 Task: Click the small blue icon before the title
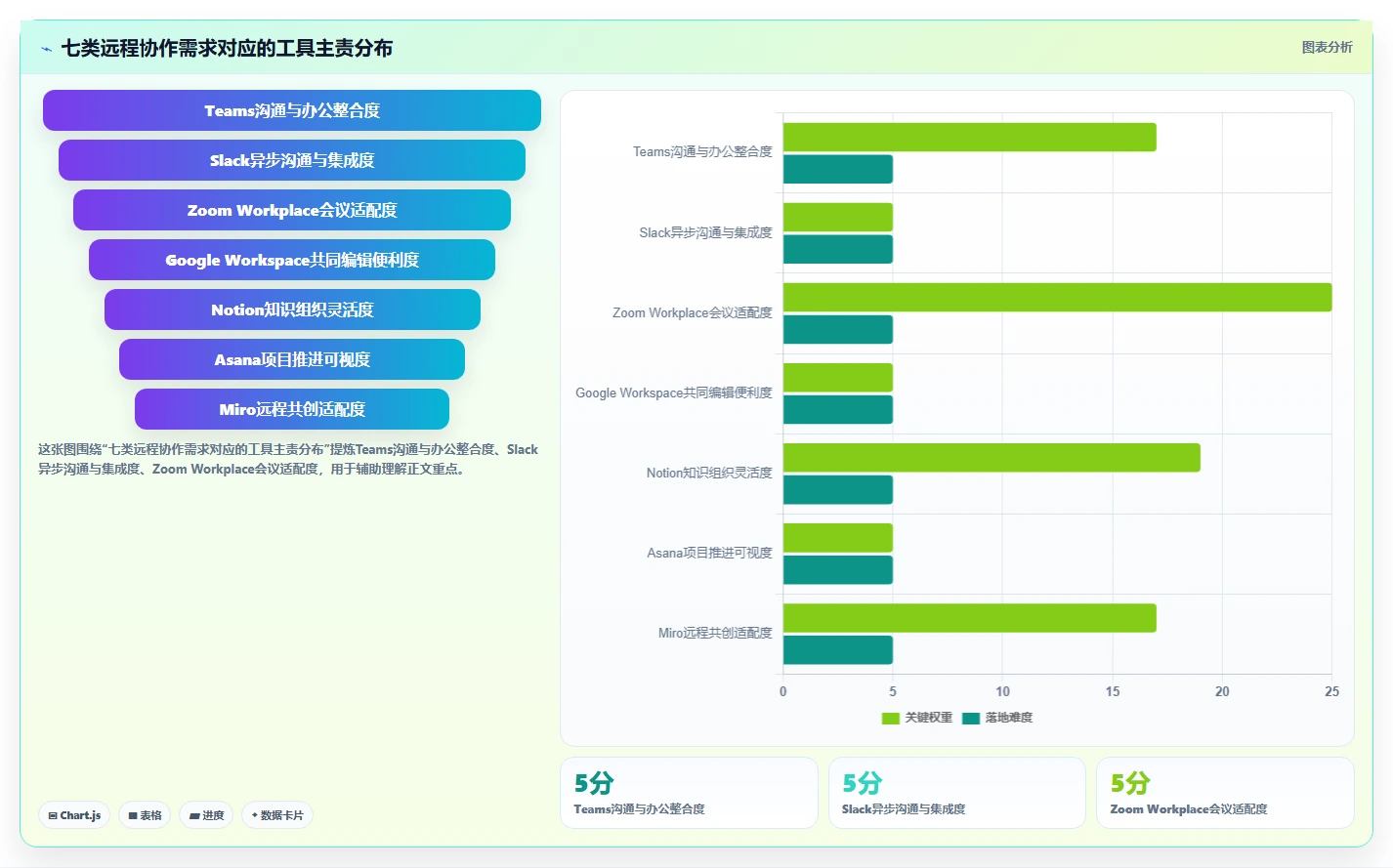coord(46,49)
